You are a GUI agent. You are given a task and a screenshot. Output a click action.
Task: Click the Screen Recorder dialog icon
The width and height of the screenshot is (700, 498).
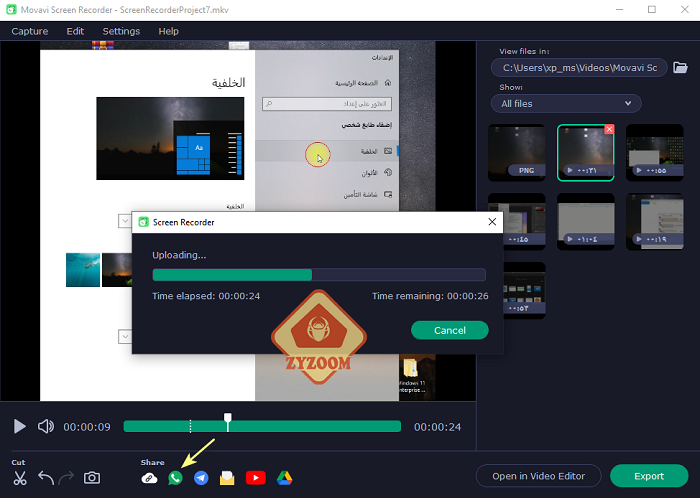point(143,222)
